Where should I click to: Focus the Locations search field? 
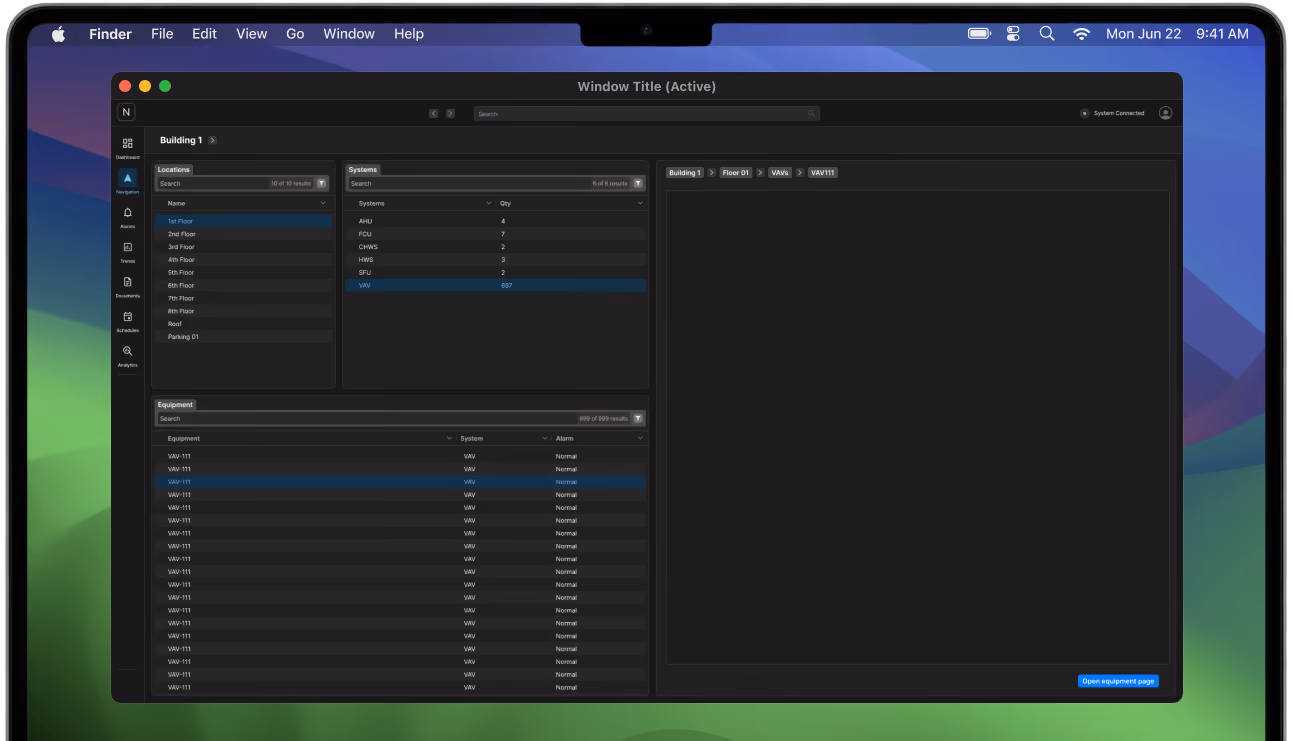[x=235, y=183]
